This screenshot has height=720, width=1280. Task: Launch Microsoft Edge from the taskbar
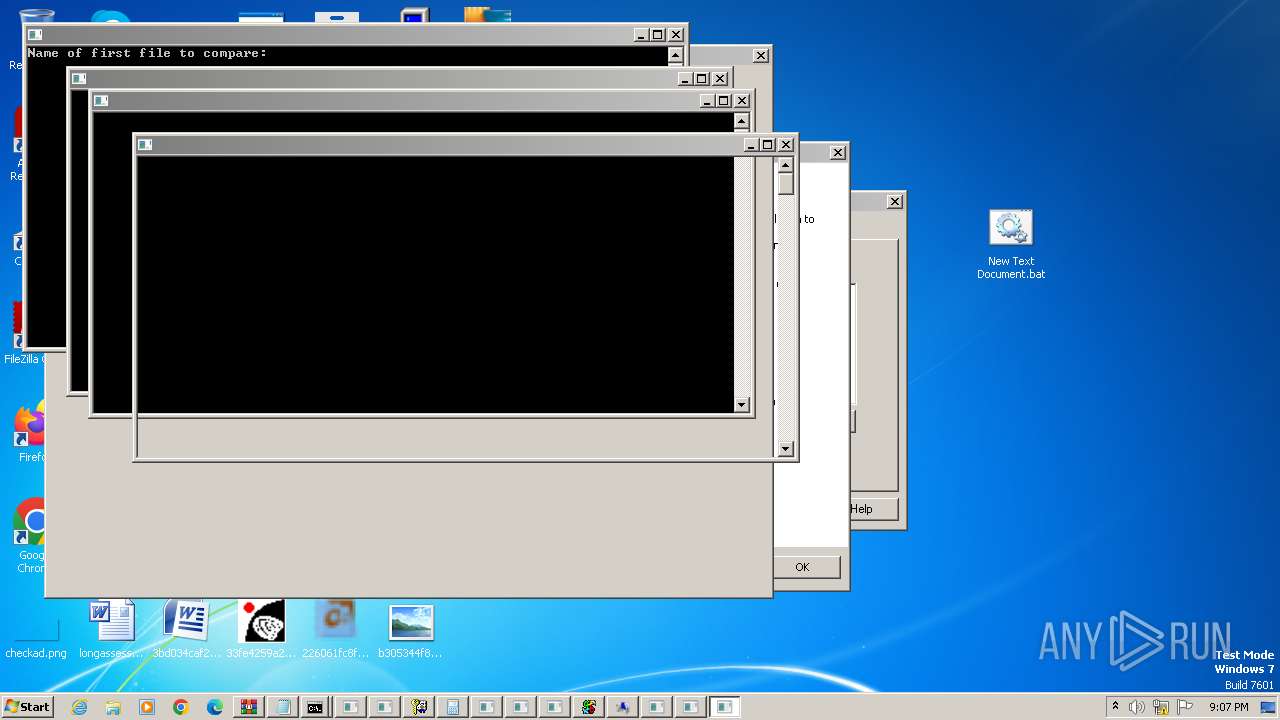[x=215, y=707]
